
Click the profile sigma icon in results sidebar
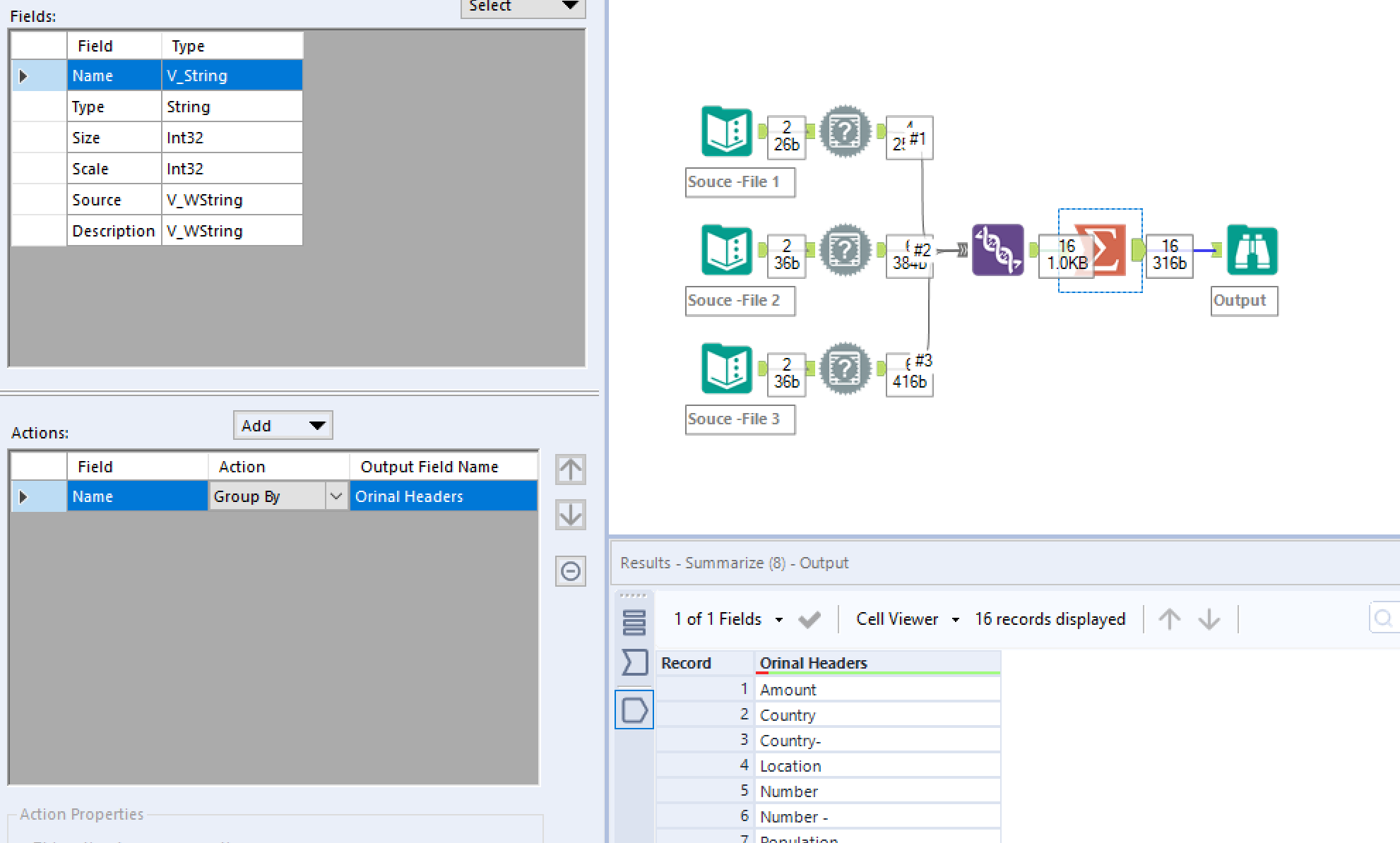[634, 662]
